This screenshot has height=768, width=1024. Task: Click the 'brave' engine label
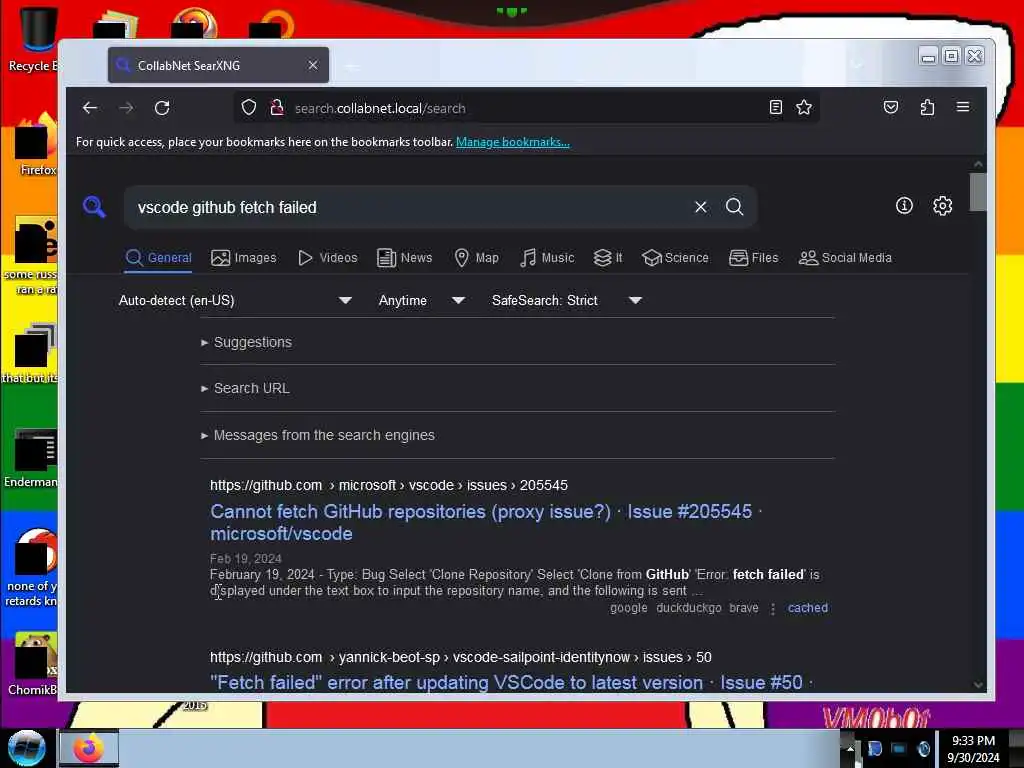[744, 608]
